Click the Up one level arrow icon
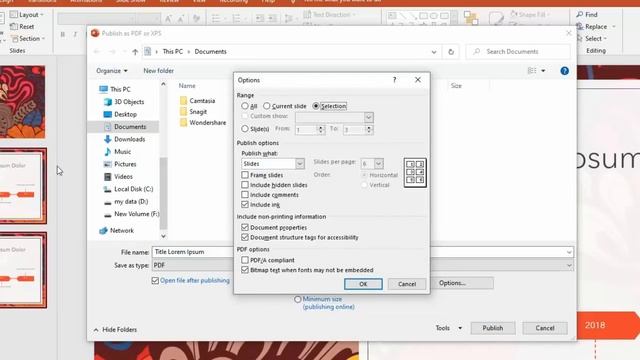640x360 pixels. coord(135,52)
